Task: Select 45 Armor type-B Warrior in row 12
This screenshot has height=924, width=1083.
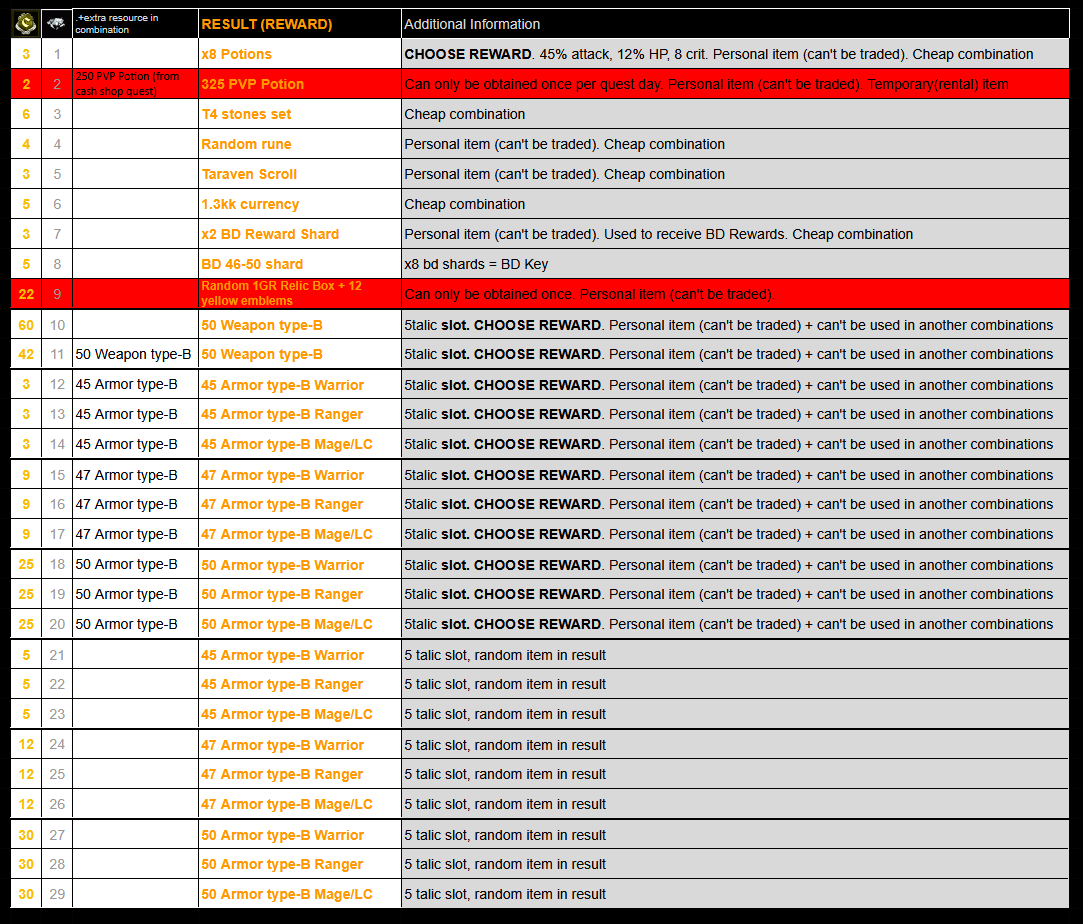Action: point(282,385)
